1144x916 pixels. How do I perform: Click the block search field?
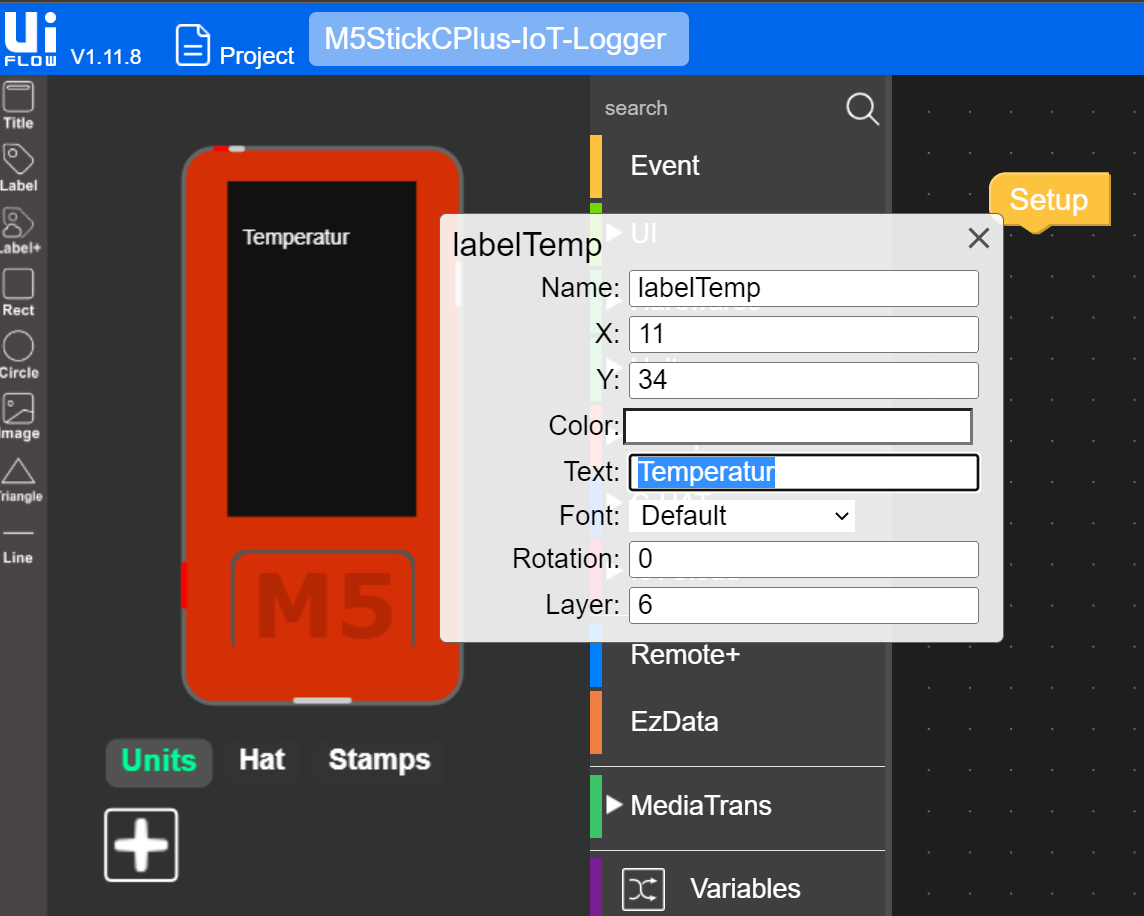click(x=719, y=108)
